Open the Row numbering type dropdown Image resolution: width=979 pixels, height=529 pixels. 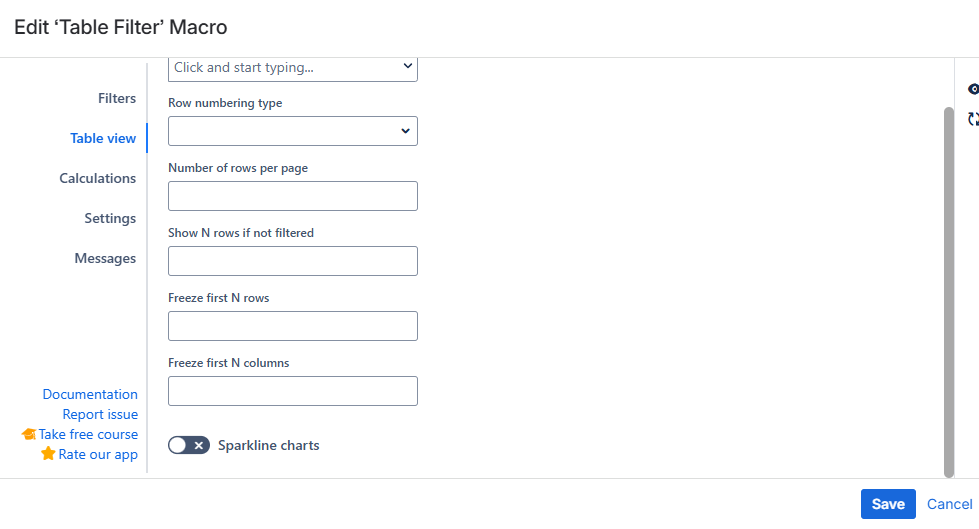[x=293, y=131]
